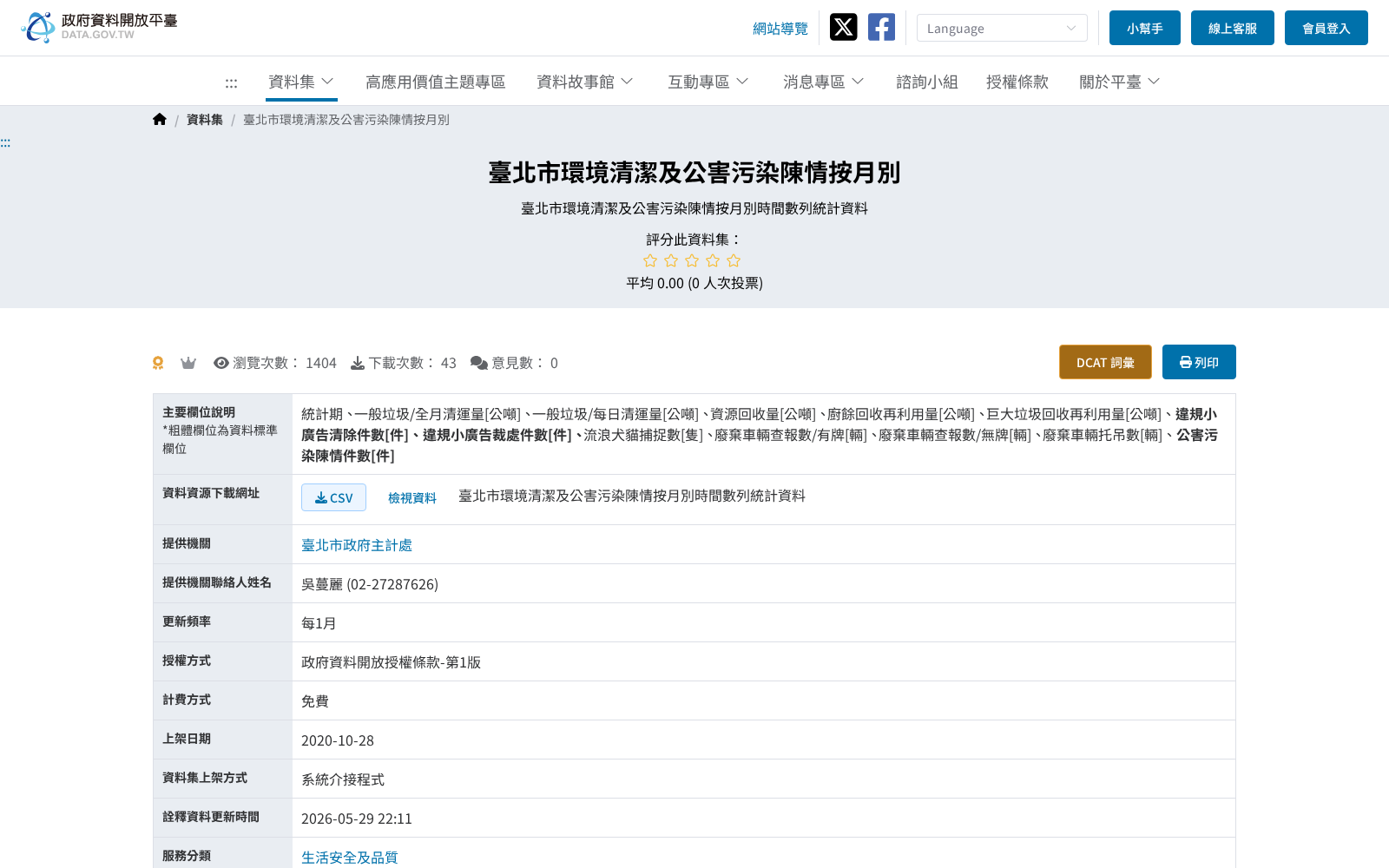Click the 平均 0.00 (0 人次投票) text
Screen dimensions: 1389x868
click(694, 283)
